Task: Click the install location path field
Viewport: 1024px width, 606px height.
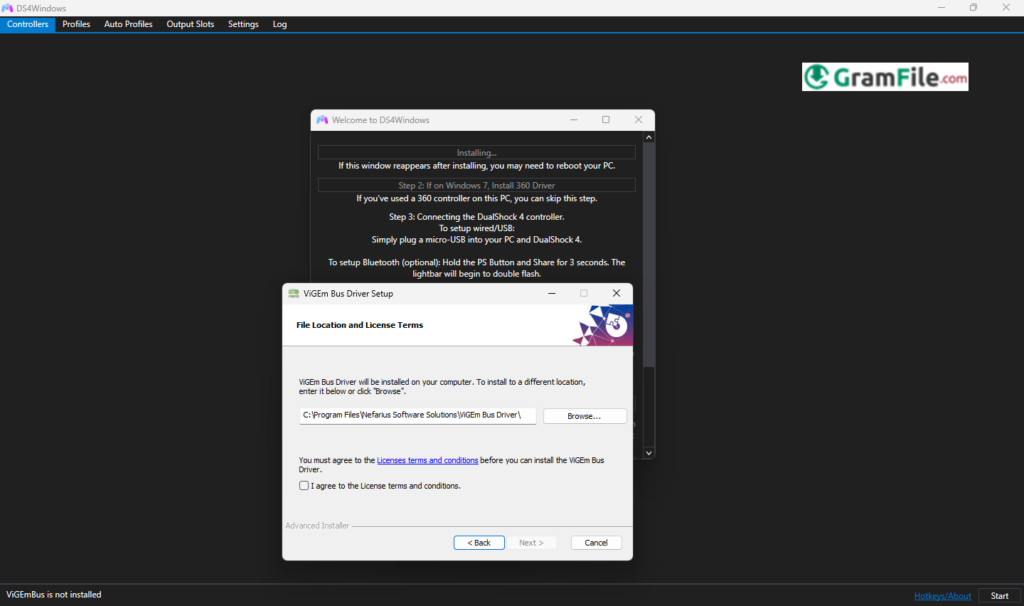Action: (417, 415)
